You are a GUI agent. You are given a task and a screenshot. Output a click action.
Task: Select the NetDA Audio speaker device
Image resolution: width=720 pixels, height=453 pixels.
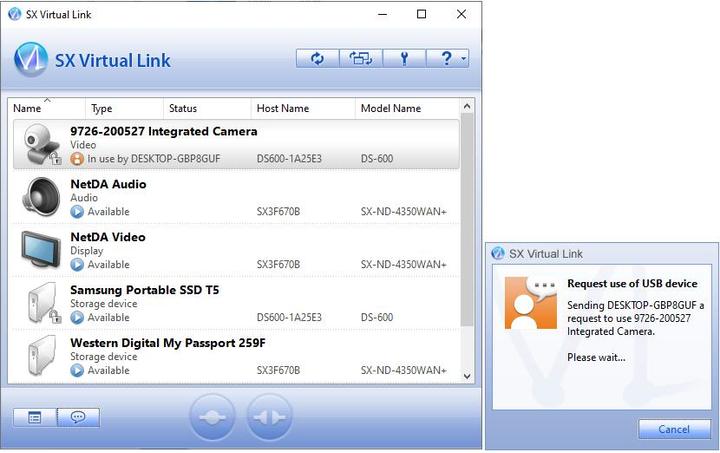click(x=108, y=185)
